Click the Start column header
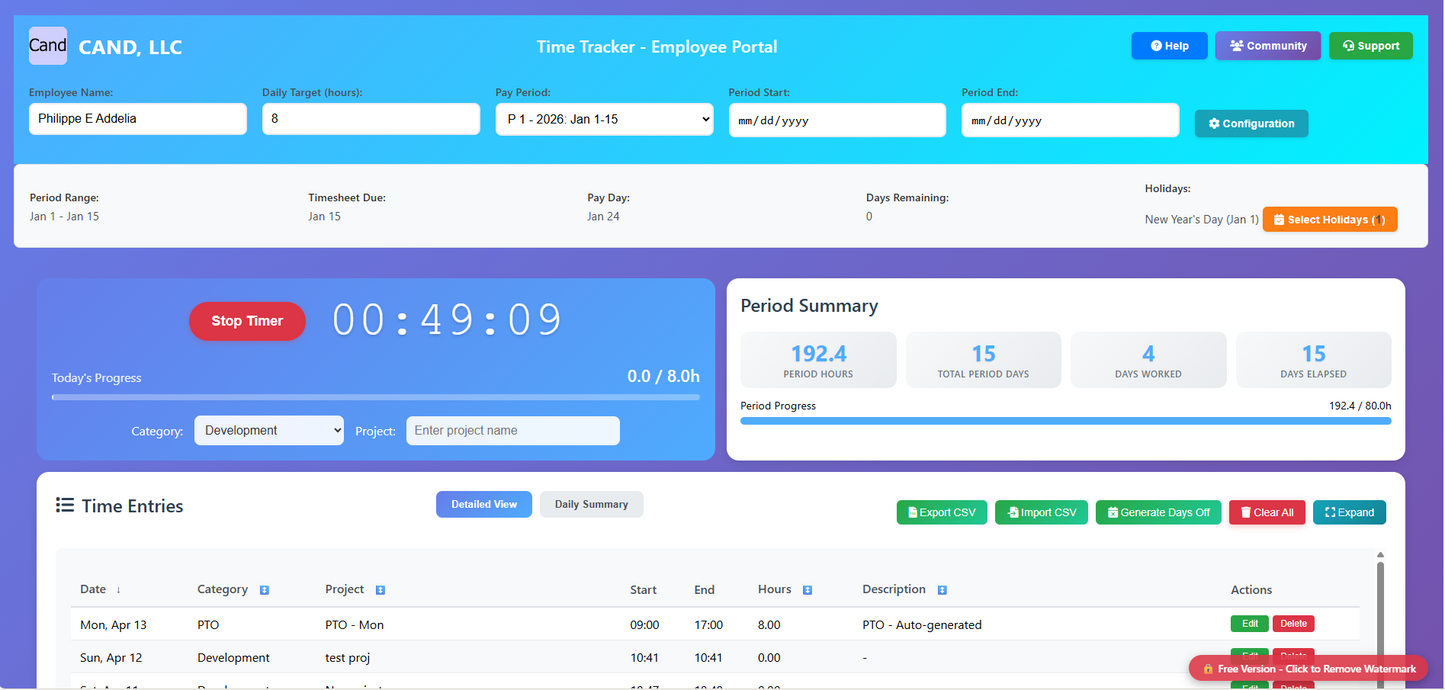 [x=643, y=590]
